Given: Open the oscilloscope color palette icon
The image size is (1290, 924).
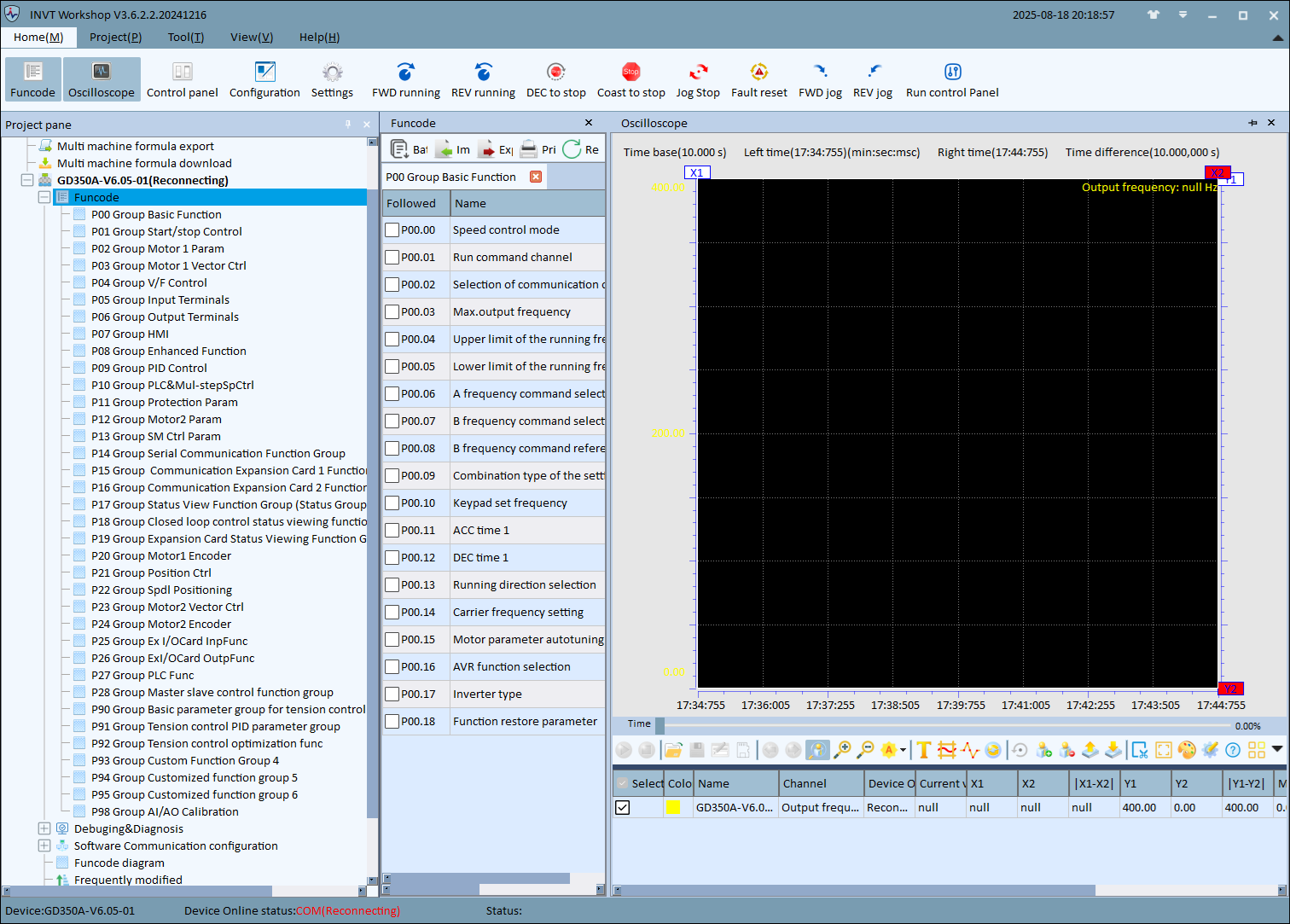Looking at the screenshot, I should point(1187,750).
